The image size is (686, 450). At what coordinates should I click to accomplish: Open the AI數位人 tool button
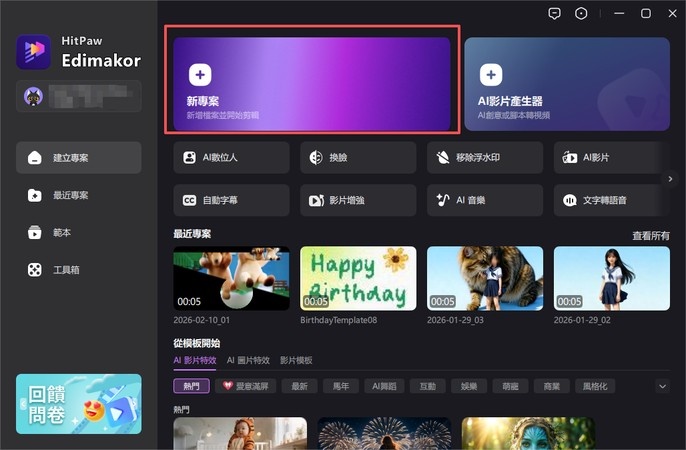coord(231,157)
